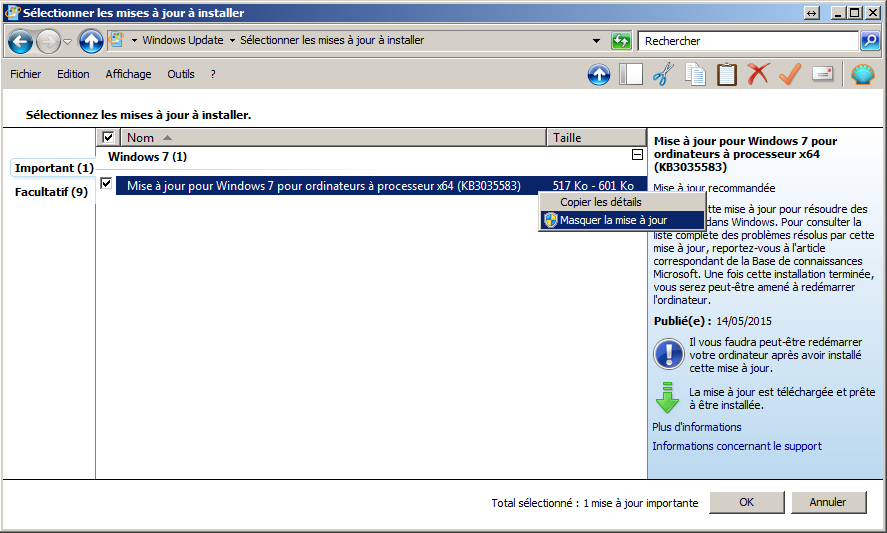This screenshot has height=533, width=887.
Task: Collapse the Windows 7 (1) group
Action: 638,154
